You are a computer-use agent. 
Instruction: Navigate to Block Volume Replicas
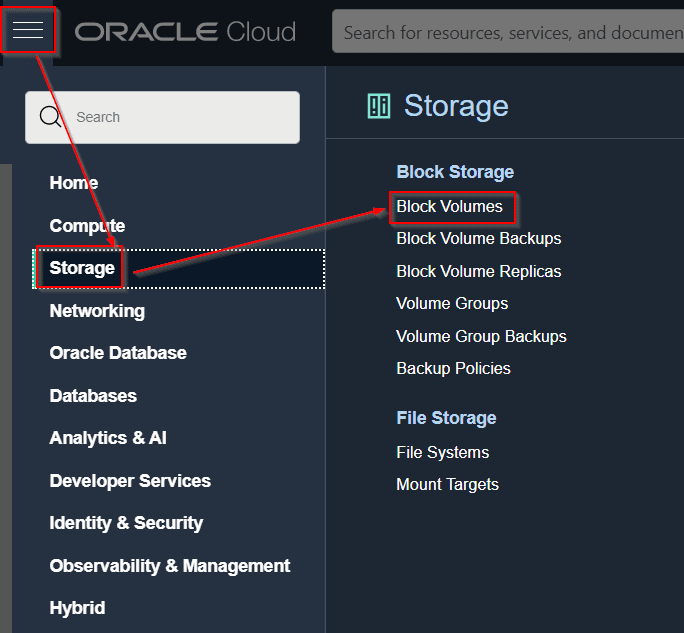[479, 271]
